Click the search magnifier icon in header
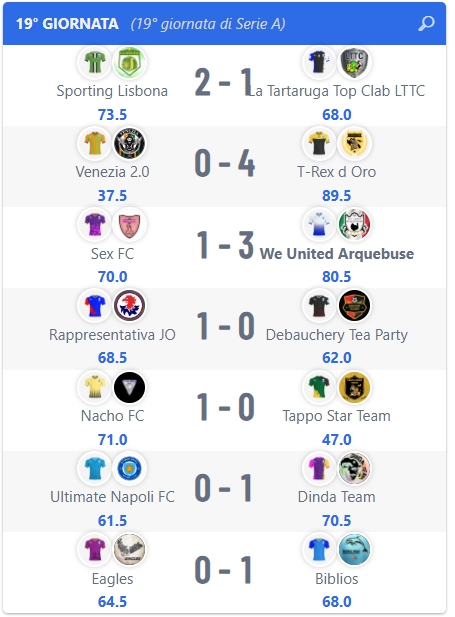The image size is (455, 617). click(x=426, y=24)
